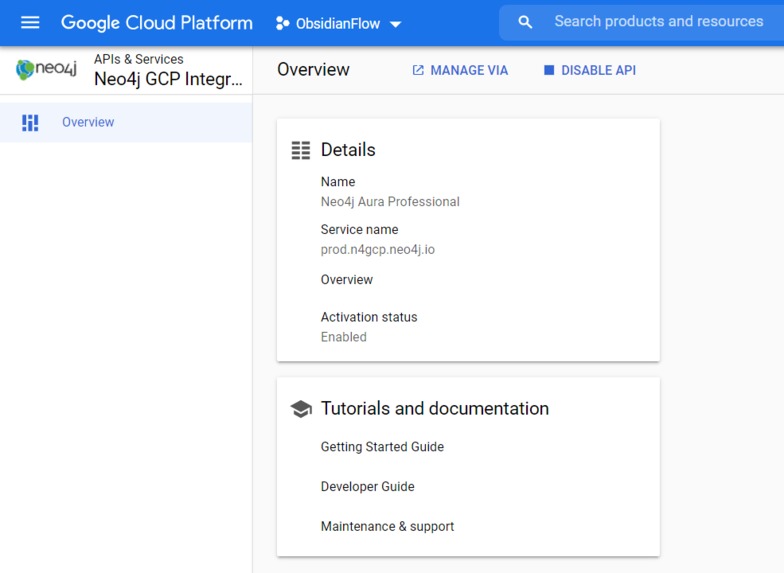Screen dimensions: 784x573
Task: Click the Details list icon
Action: [300, 150]
